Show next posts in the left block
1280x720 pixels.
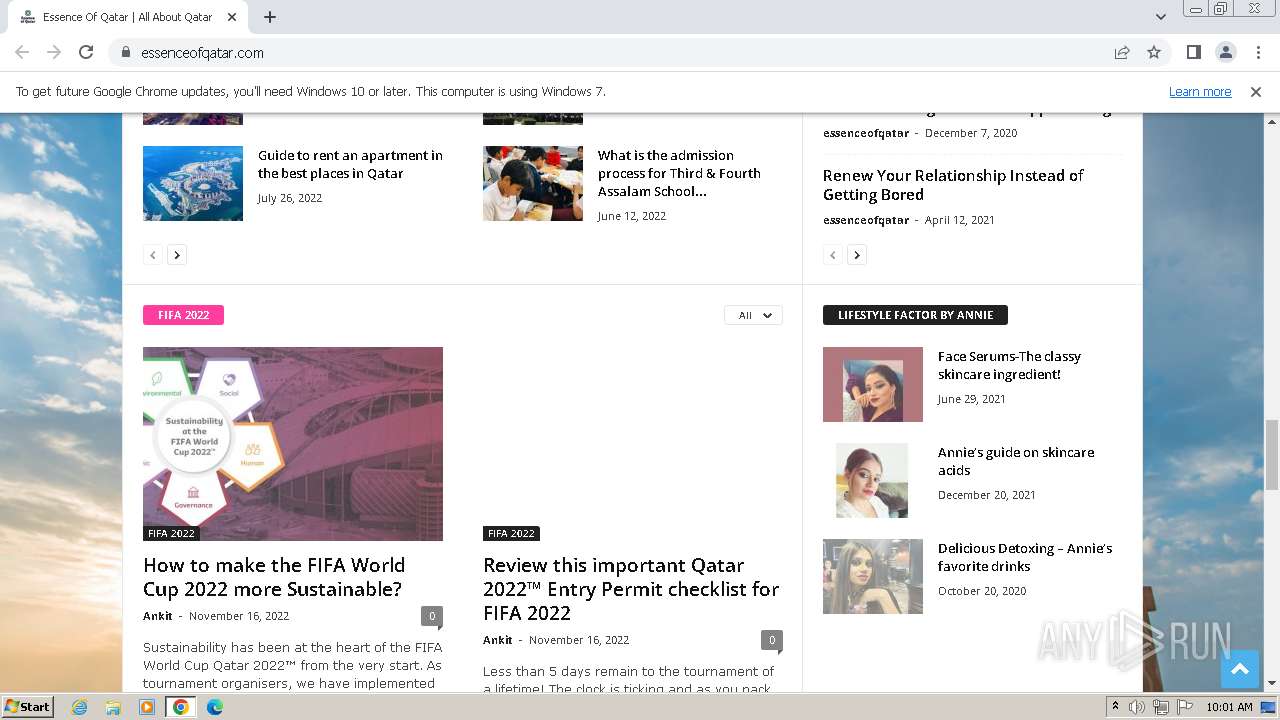click(x=177, y=255)
